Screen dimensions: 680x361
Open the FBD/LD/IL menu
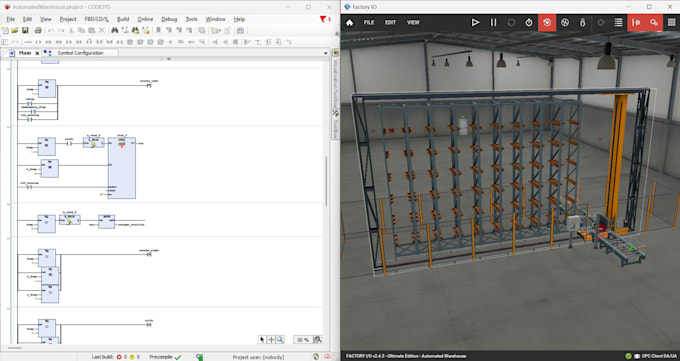coord(97,19)
